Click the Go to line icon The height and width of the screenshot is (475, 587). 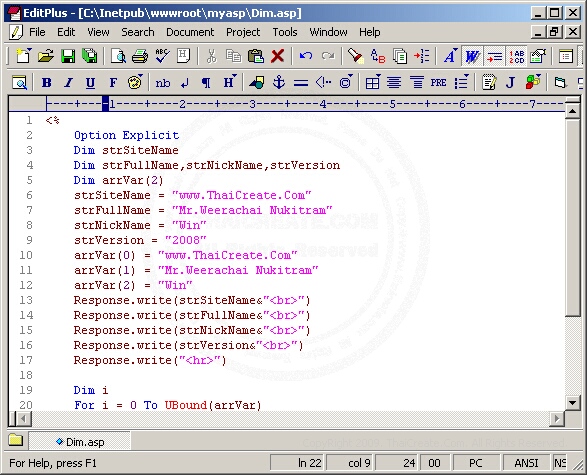[x=422, y=57]
